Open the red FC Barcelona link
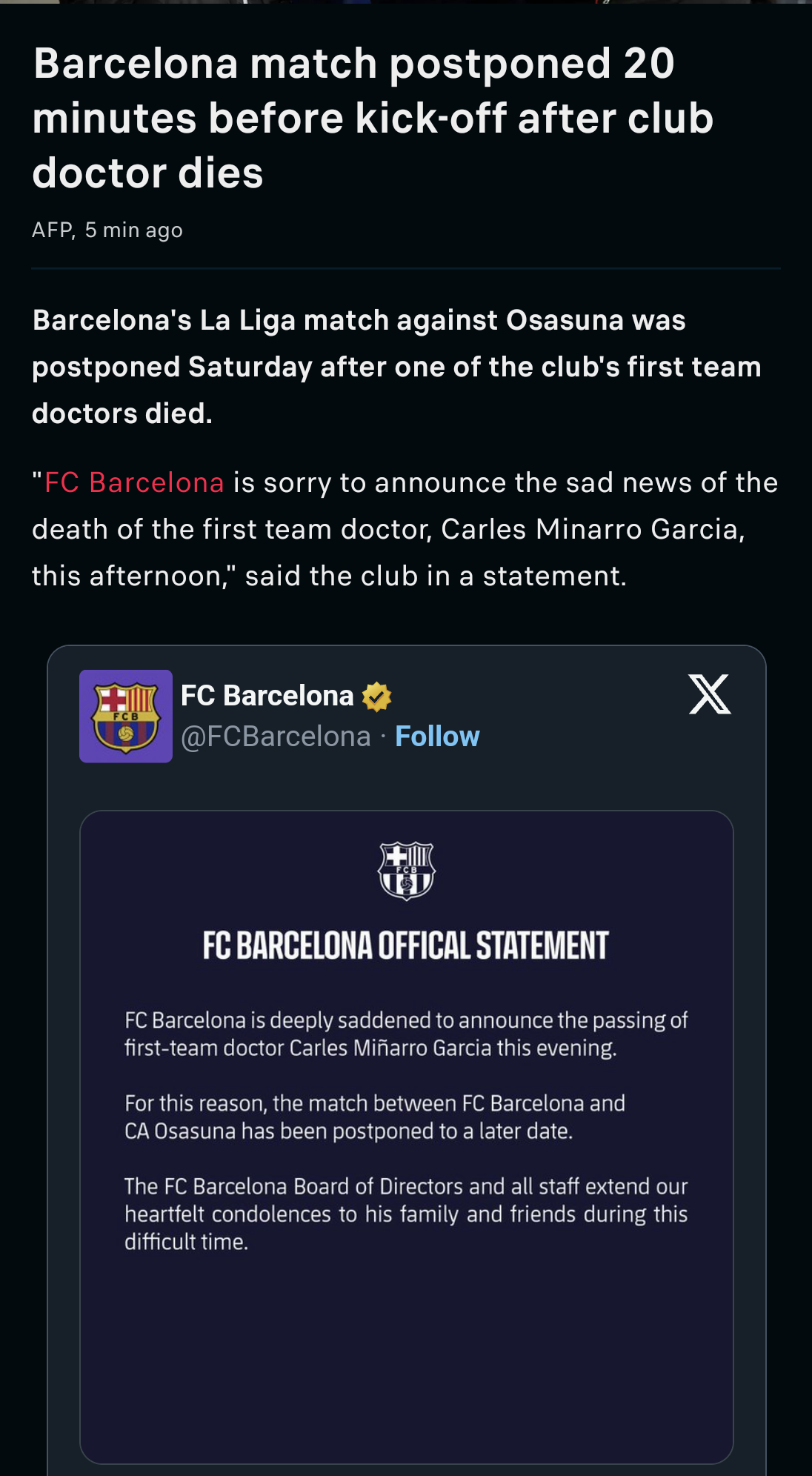Viewport: 812px width, 1476px height. (x=134, y=482)
